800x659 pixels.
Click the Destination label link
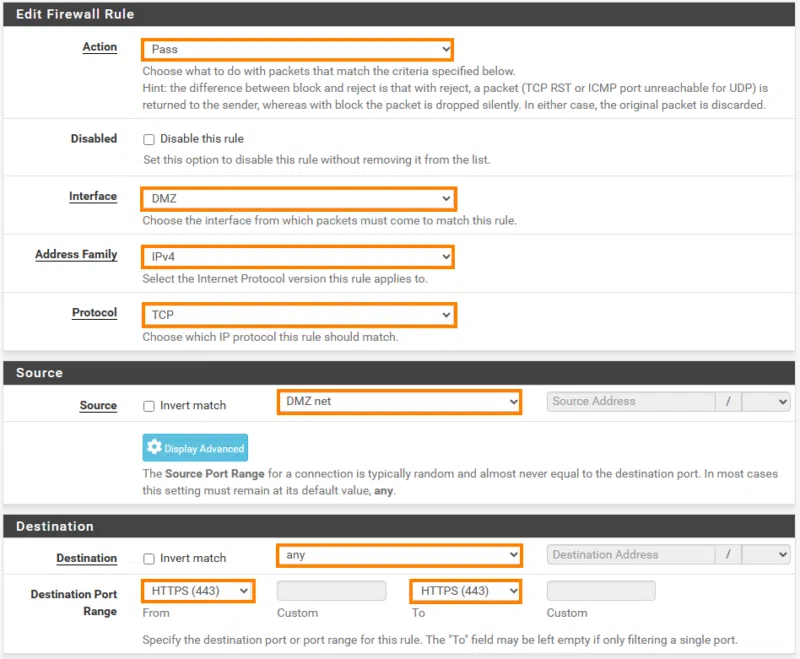click(87, 559)
